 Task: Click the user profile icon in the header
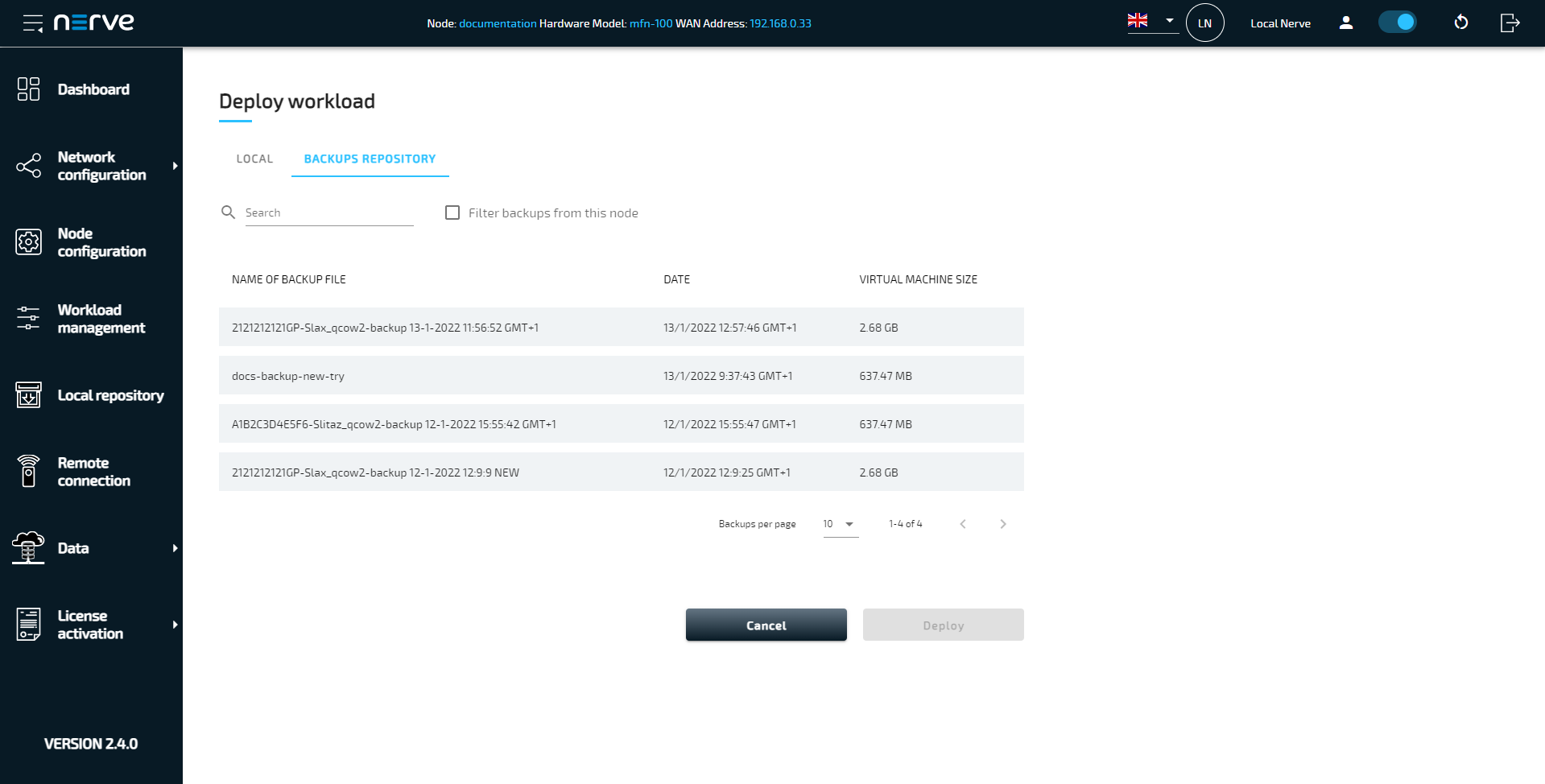tap(1345, 23)
